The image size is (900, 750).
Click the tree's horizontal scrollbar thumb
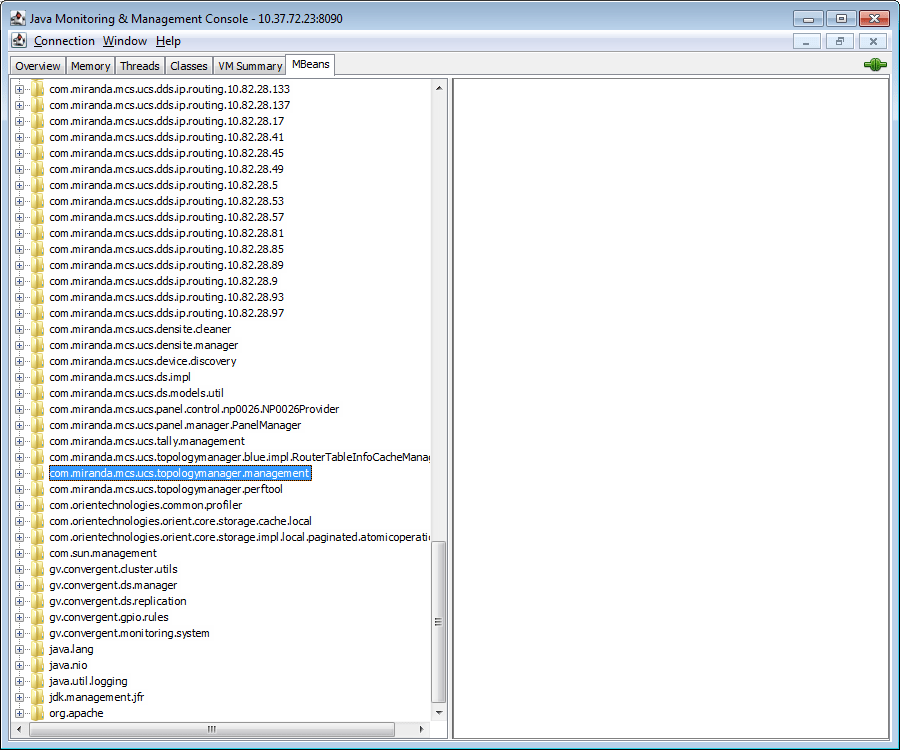212,729
